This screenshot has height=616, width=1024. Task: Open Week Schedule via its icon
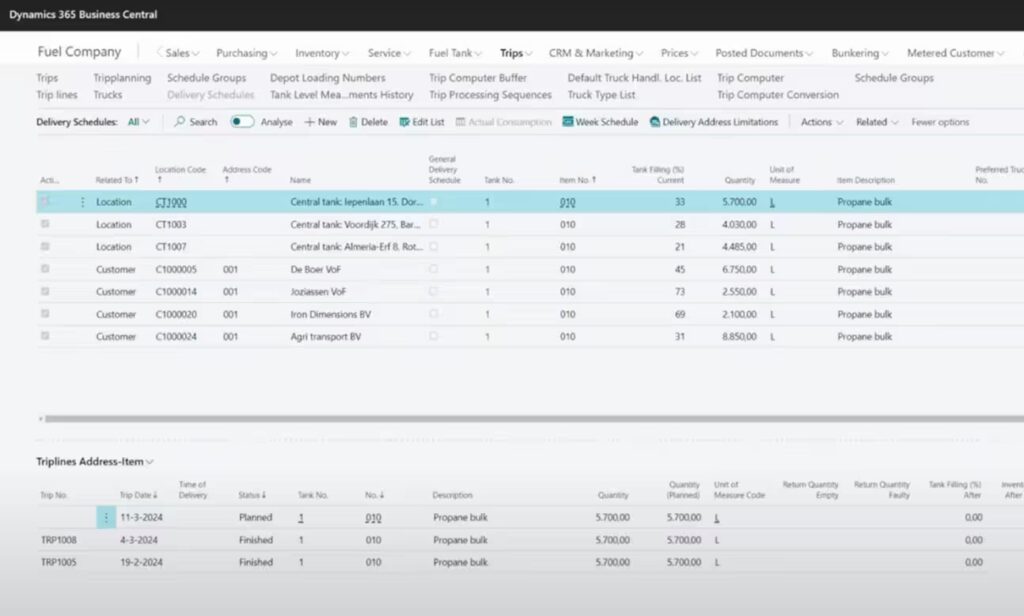pos(567,122)
